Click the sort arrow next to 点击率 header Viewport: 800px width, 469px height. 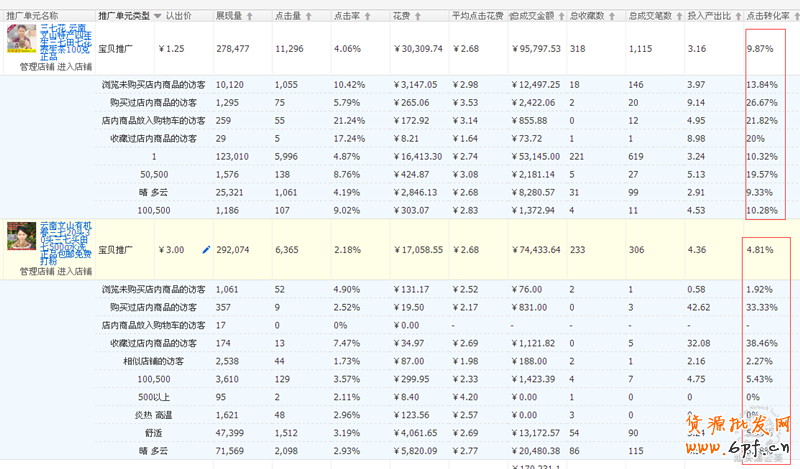(369, 17)
